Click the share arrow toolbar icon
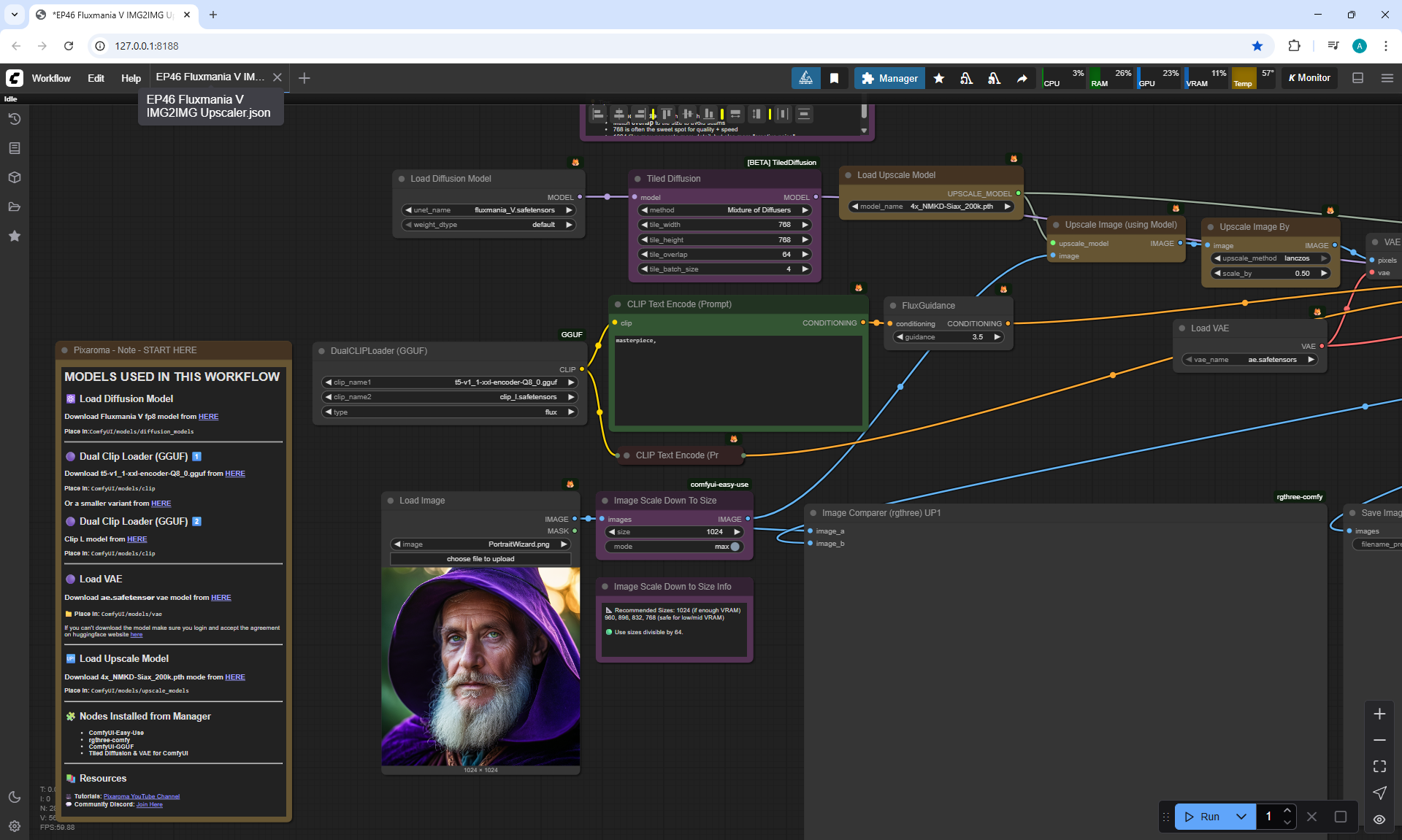 1022,78
